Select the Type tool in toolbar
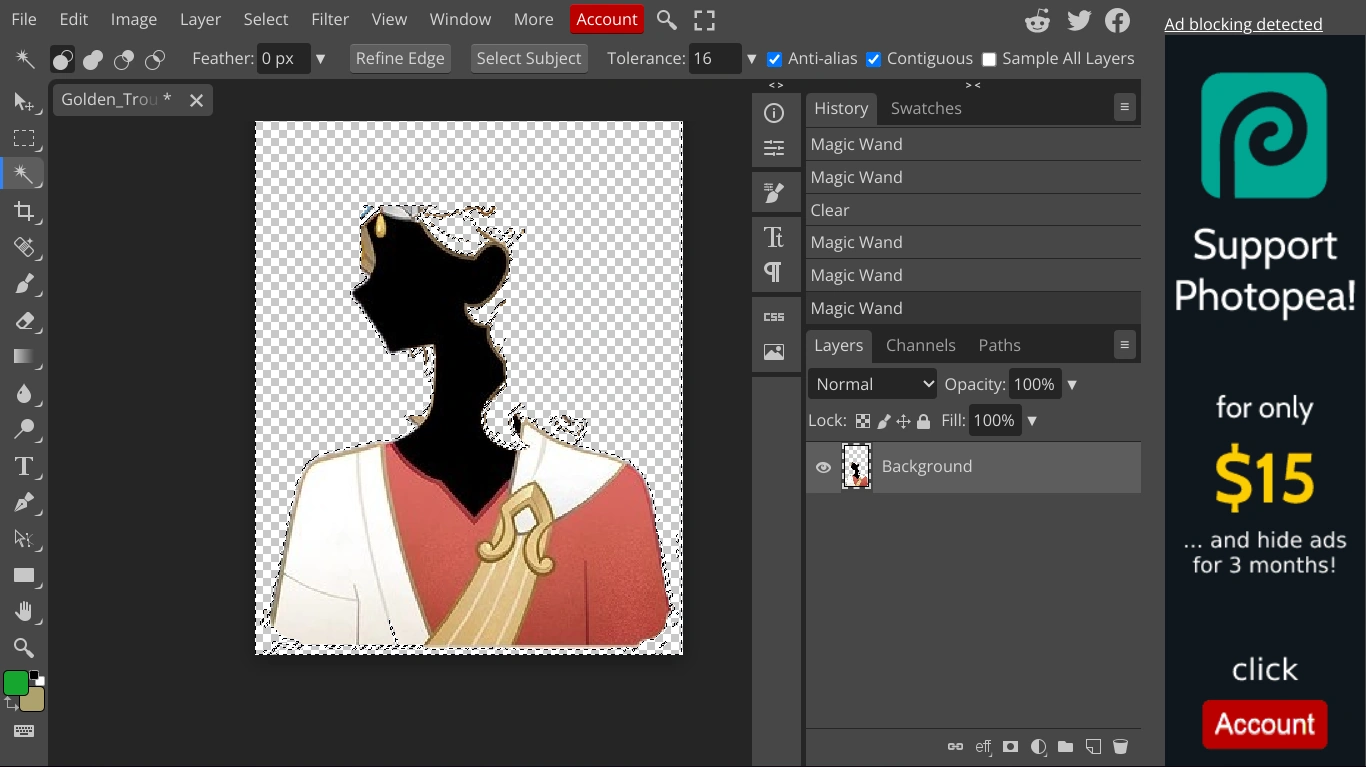The image size is (1366, 767). click(24, 467)
